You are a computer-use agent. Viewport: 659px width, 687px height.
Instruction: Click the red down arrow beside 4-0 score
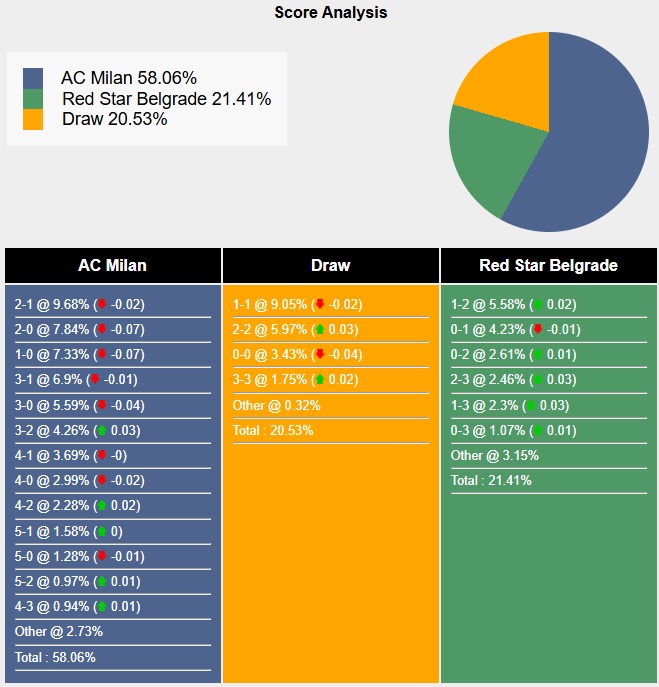coord(101,481)
